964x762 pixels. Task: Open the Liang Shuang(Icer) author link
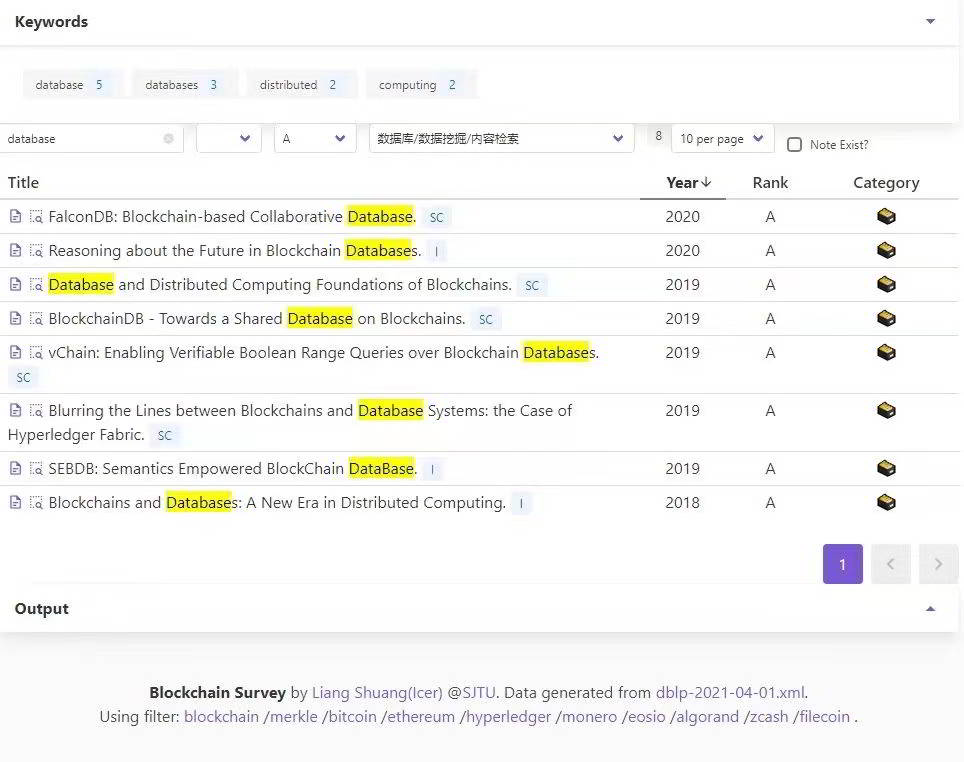click(377, 693)
